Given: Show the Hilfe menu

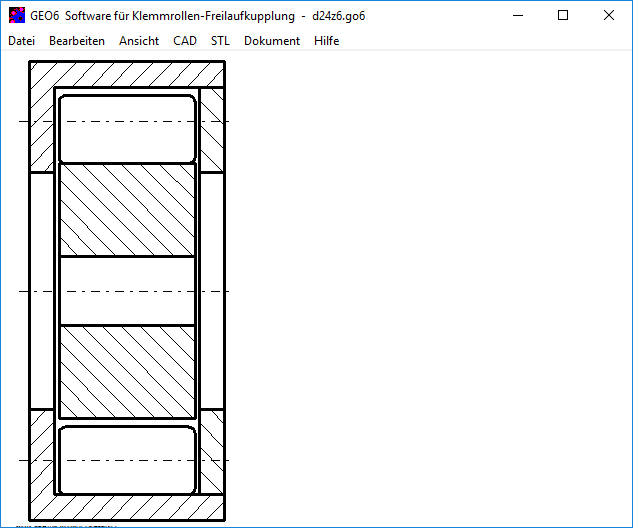Looking at the screenshot, I should [326, 41].
